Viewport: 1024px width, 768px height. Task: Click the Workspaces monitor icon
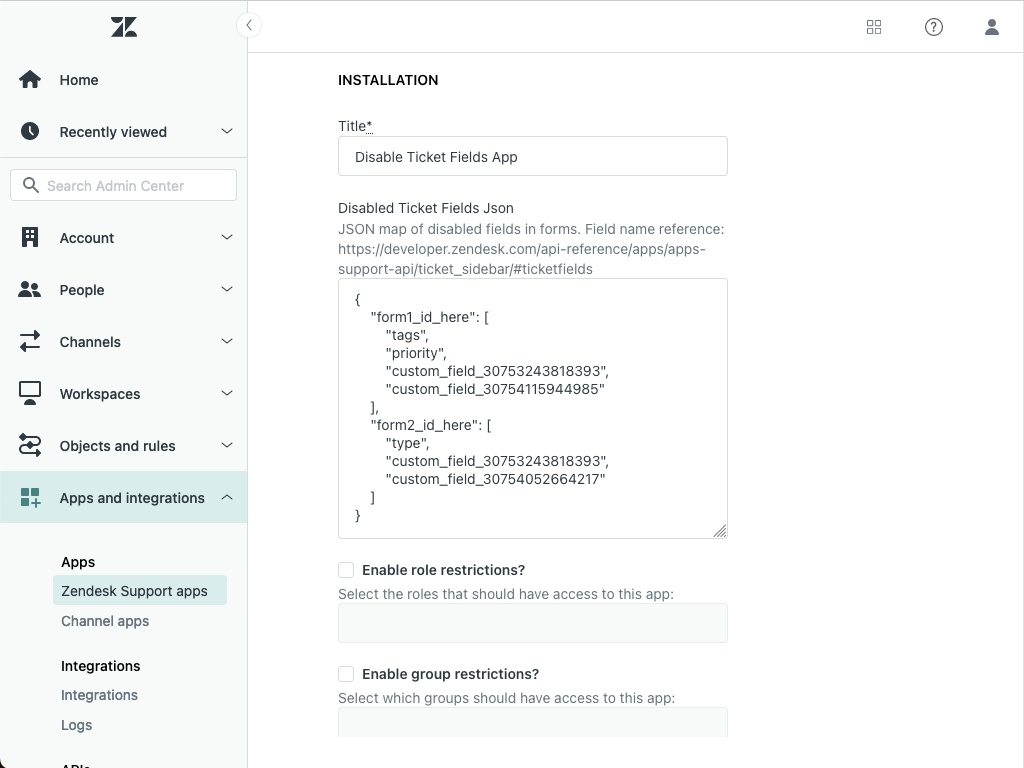coord(29,393)
